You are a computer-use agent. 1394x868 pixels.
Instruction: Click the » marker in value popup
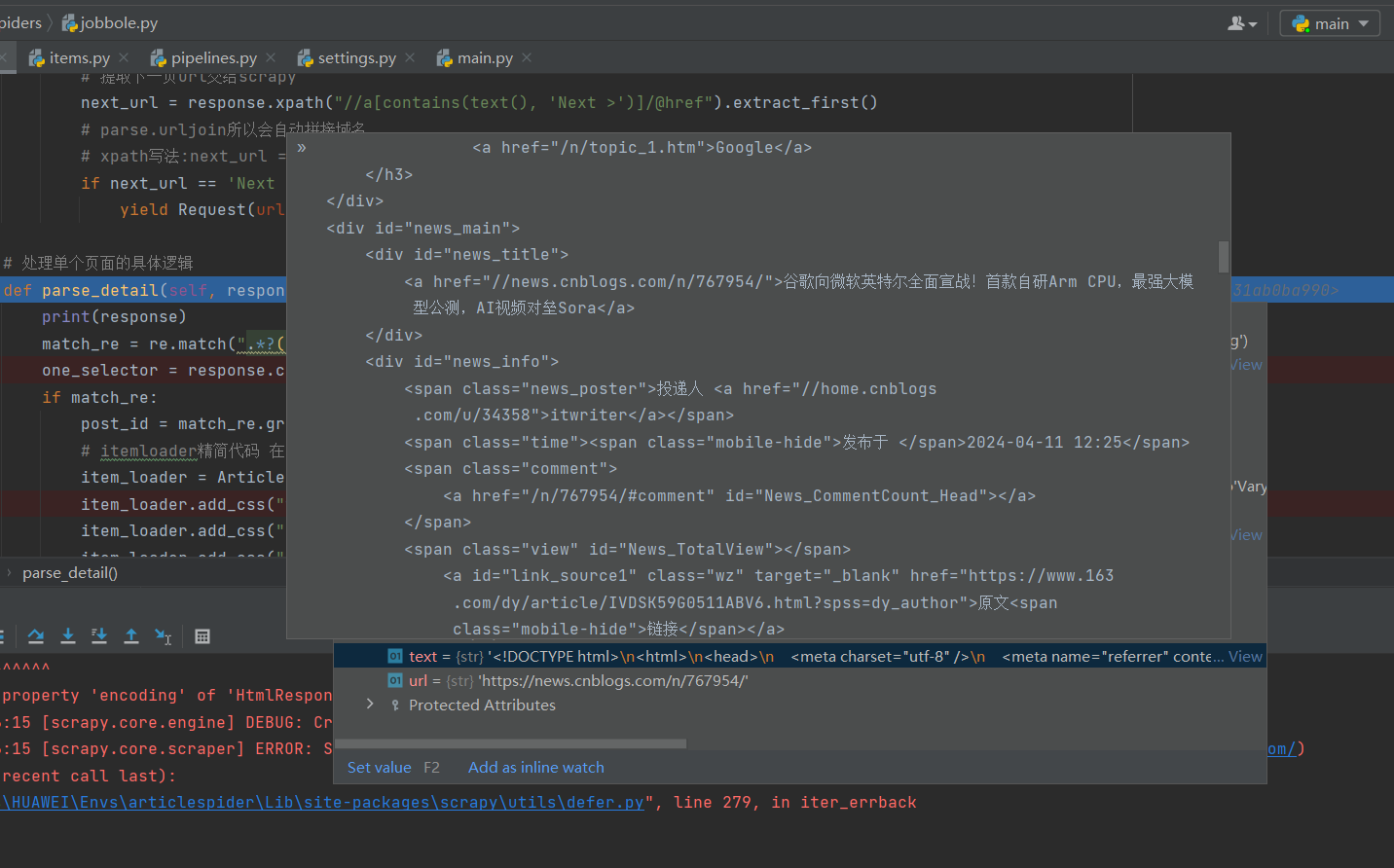click(302, 148)
